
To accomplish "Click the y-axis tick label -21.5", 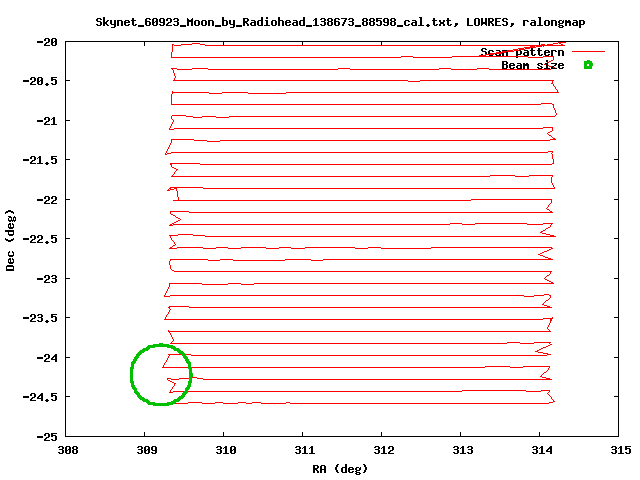I will [40, 160].
